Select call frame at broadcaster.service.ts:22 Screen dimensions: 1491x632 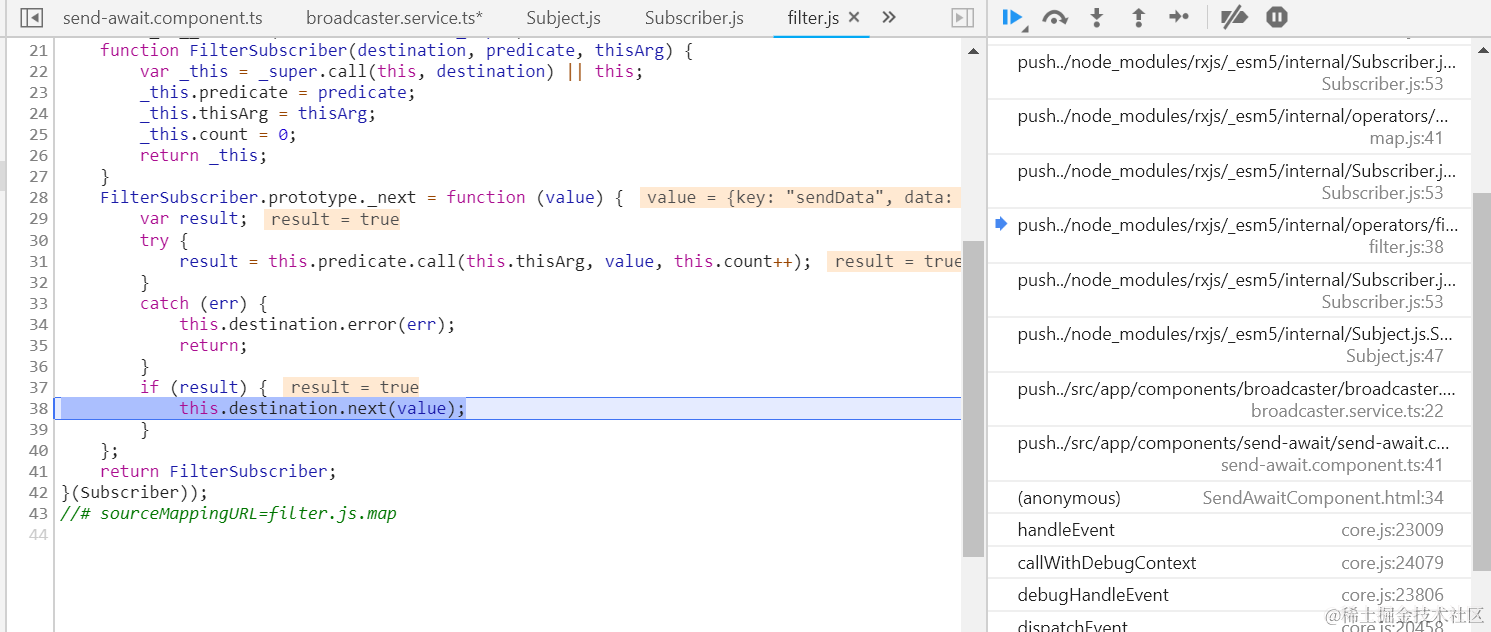1229,399
